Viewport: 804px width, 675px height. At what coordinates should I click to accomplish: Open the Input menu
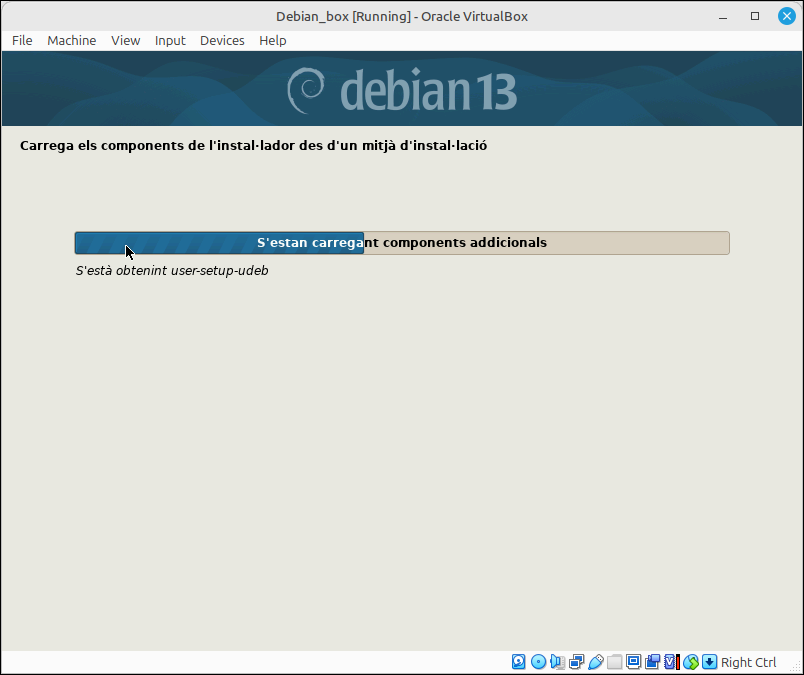(170, 41)
